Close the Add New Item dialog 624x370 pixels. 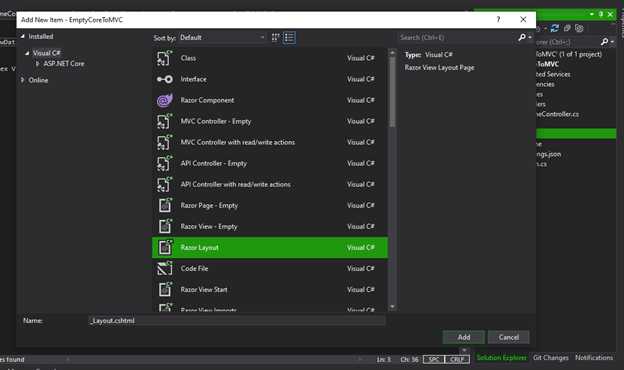point(523,19)
